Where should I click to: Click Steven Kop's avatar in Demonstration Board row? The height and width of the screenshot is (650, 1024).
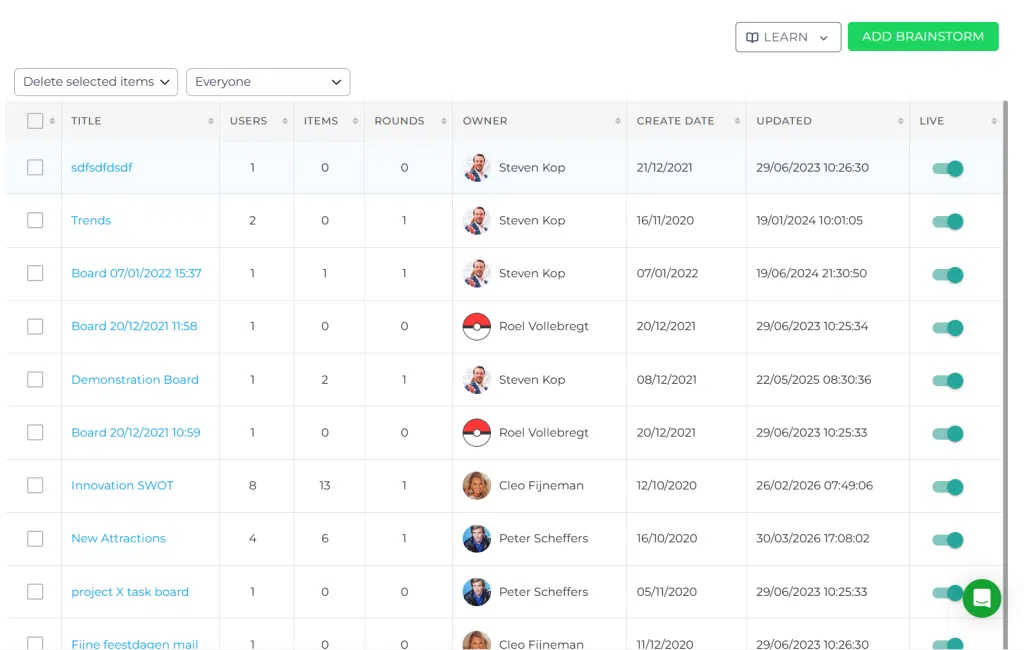coord(477,380)
